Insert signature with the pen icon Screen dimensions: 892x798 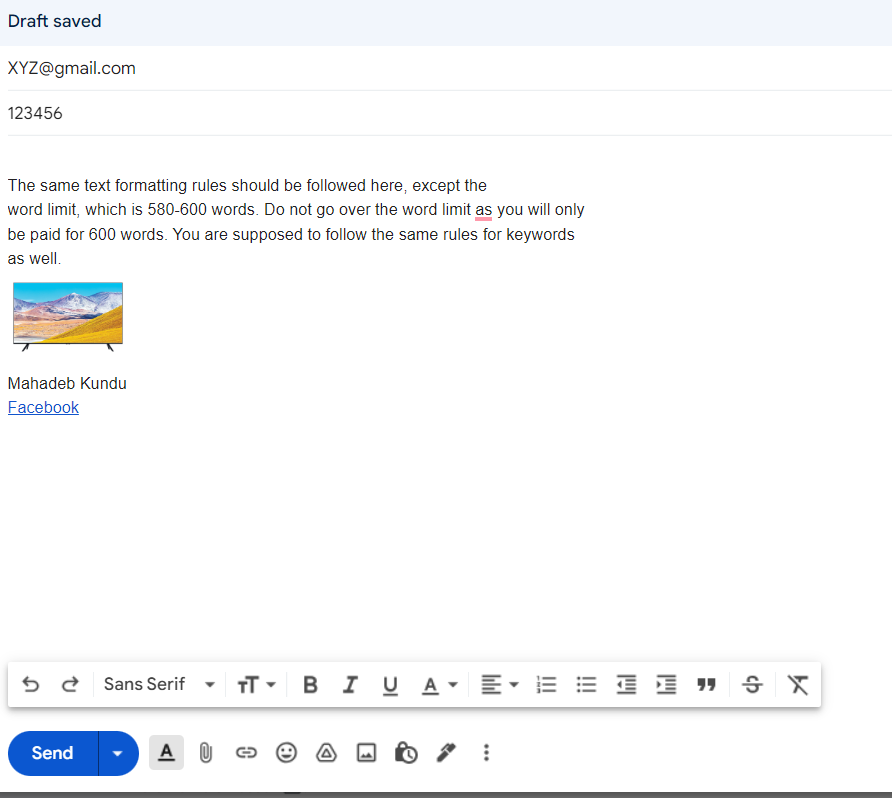click(x=446, y=752)
